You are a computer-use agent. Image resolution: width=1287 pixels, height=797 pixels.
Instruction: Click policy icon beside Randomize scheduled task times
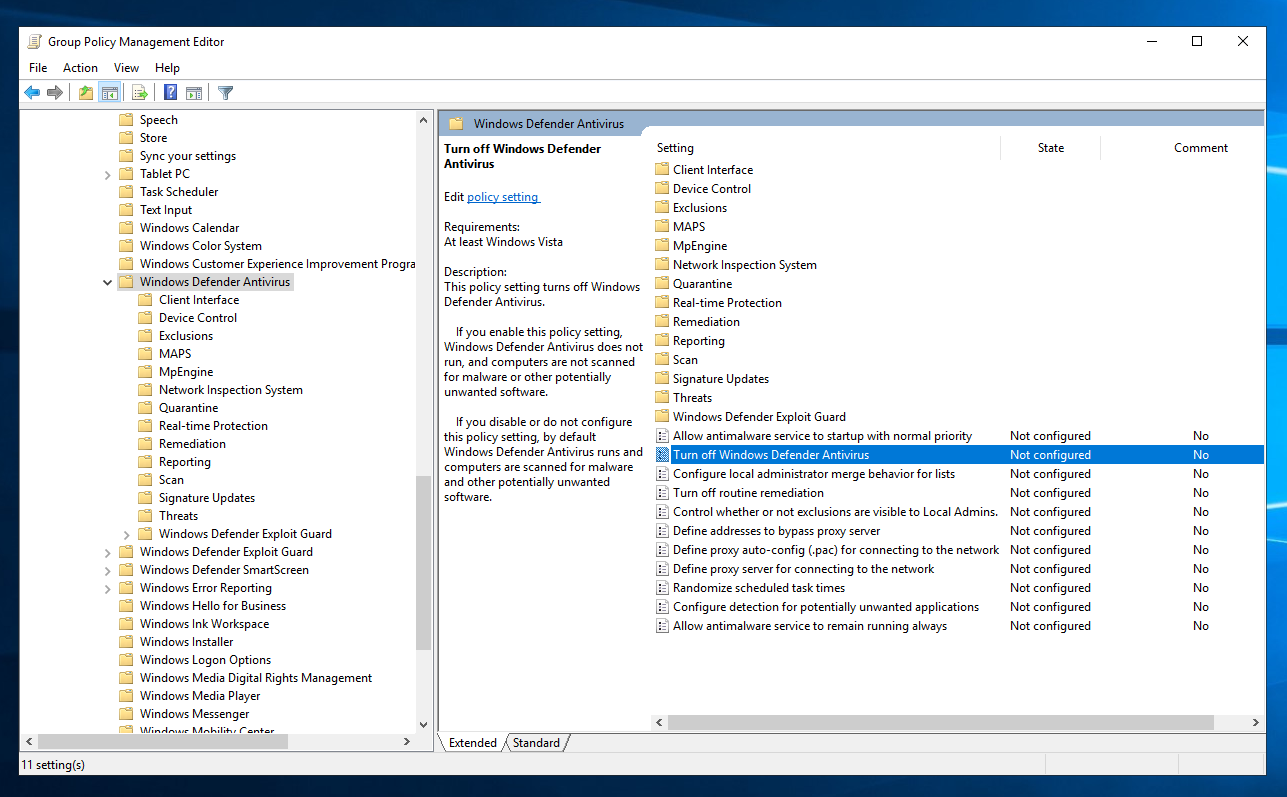point(662,588)
